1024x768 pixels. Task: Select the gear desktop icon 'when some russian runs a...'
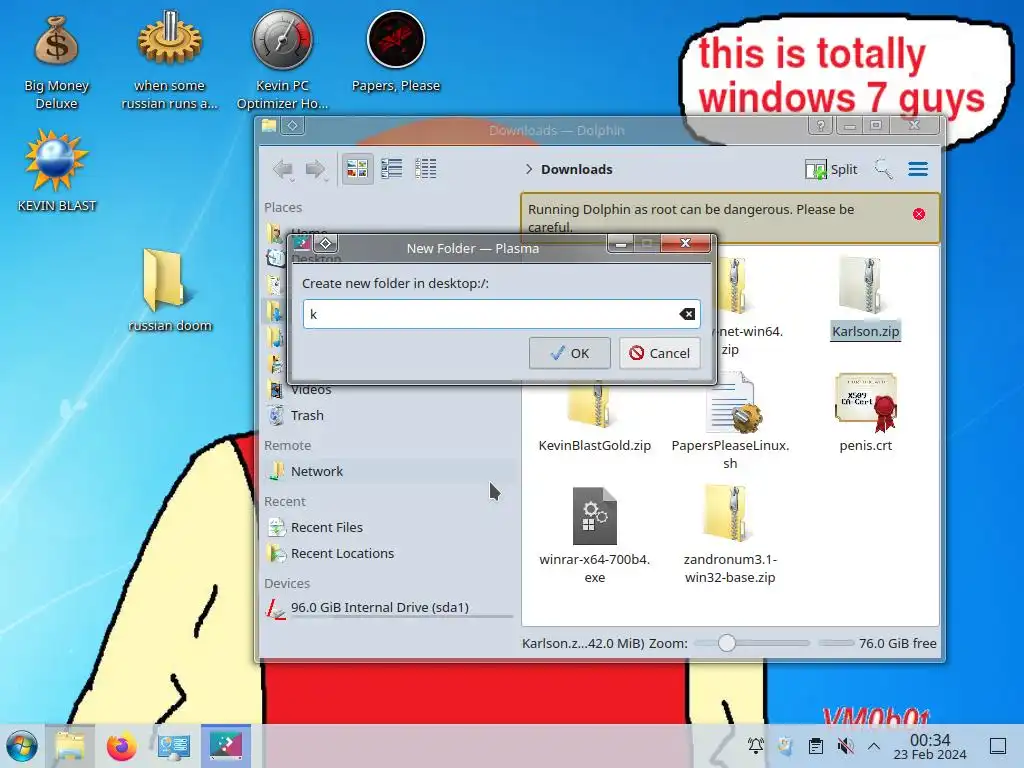point(169,60)
